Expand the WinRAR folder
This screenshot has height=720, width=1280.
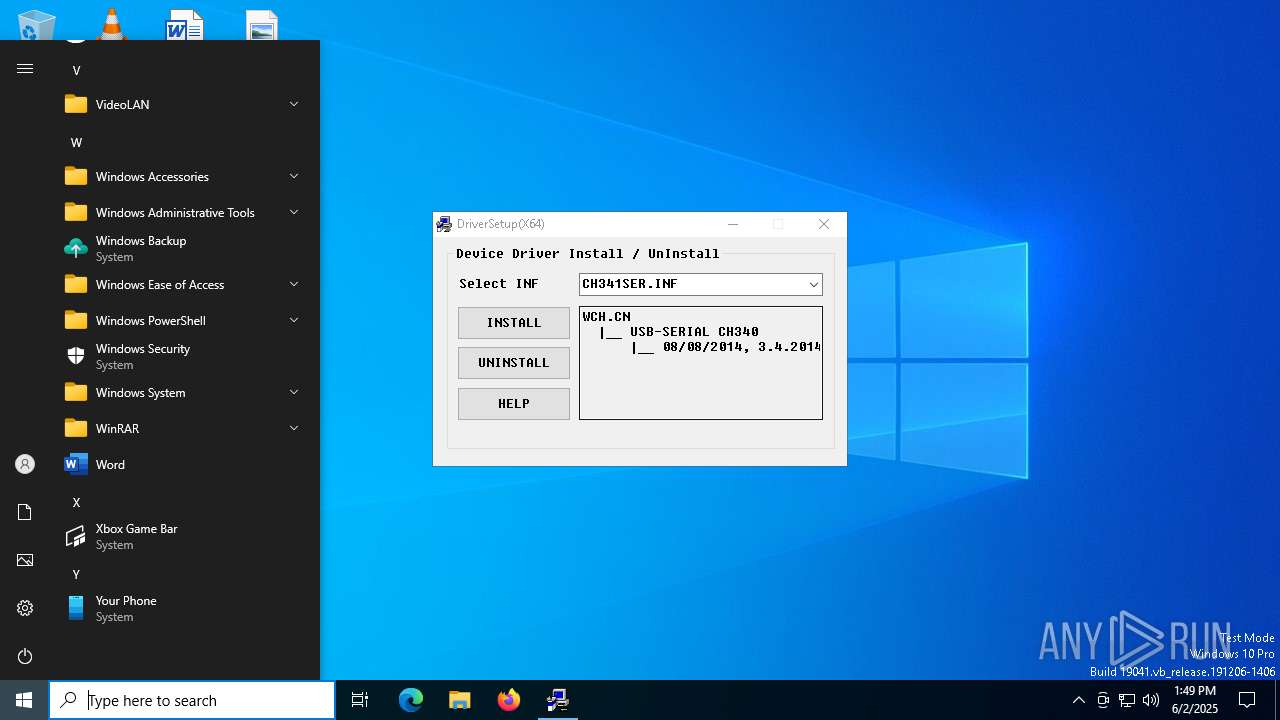(184, 428)
